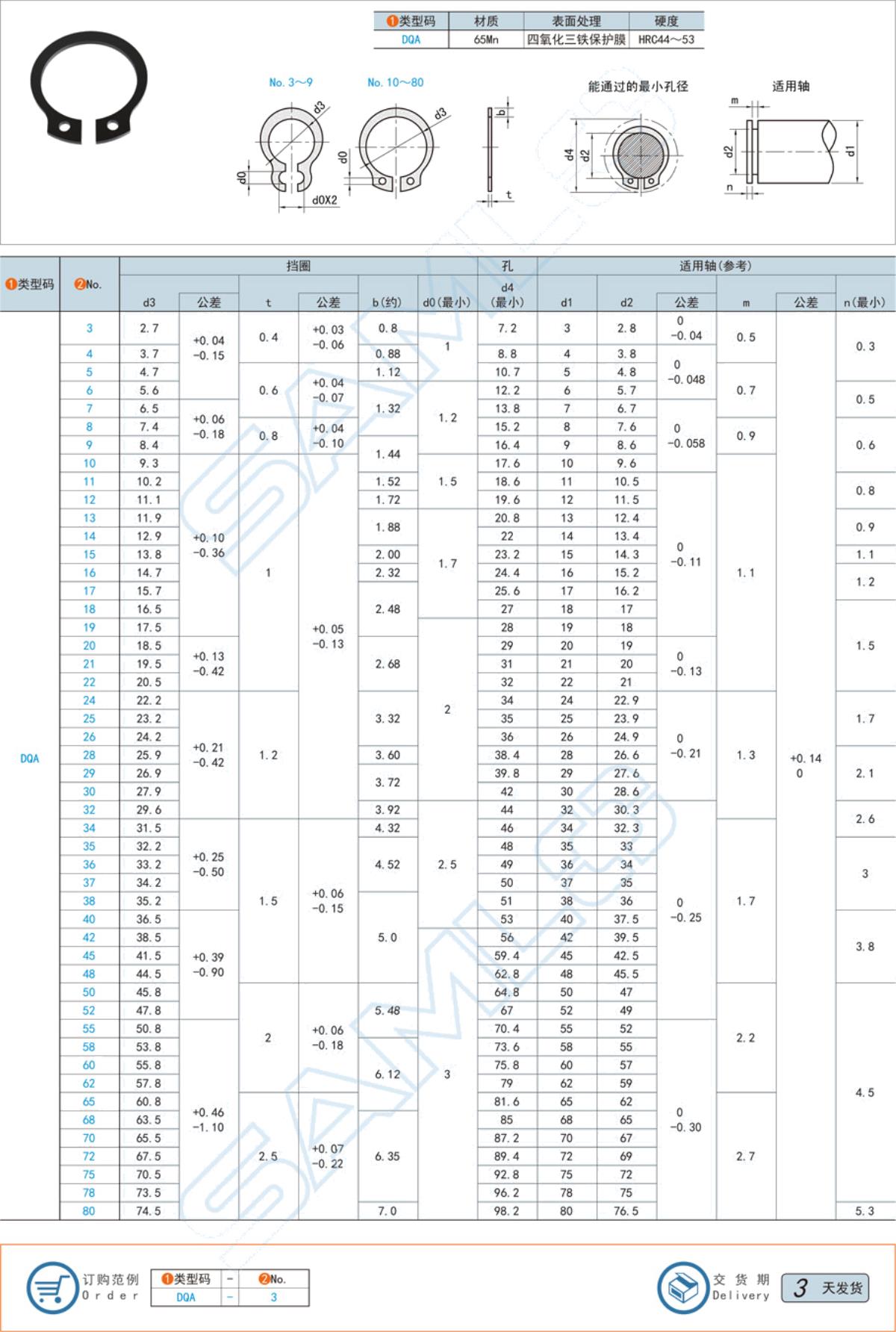Screen dimensions: 896x1332
Task: Select the d2 value "76.5"
Action: (626, 1211)
